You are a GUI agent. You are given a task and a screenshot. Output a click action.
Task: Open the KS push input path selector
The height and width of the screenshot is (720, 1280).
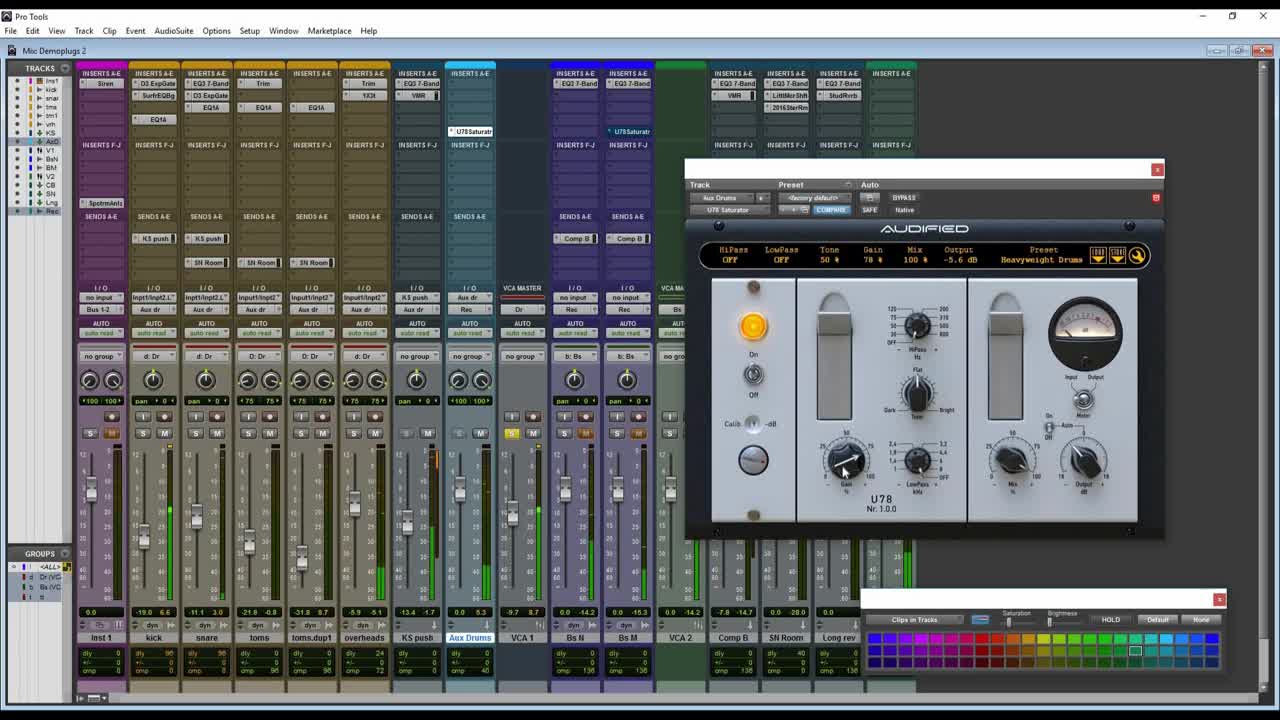click(x=417, y=297)
